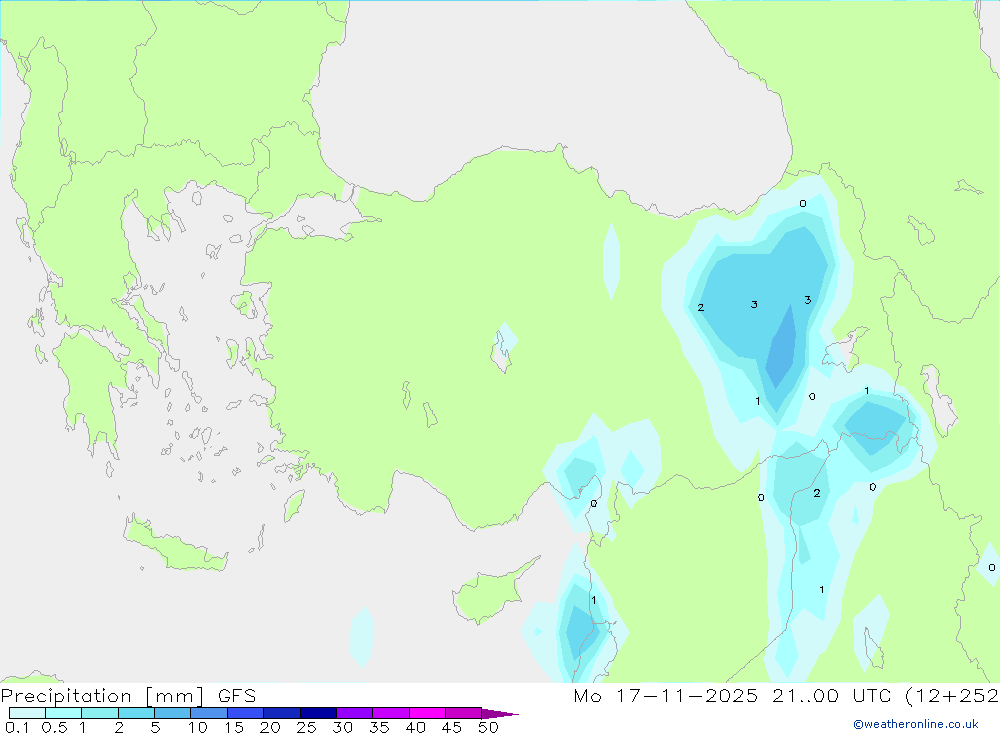Viewport: 1000px width, 733px height.
Task: Pick the 1–2 mm cyan legend swatch
Action: click(x=99, y=713)
